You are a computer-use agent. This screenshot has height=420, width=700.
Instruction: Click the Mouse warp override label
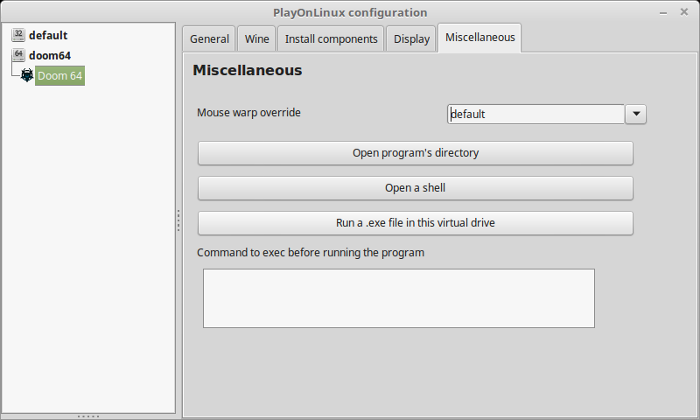[x=249, y=112]
